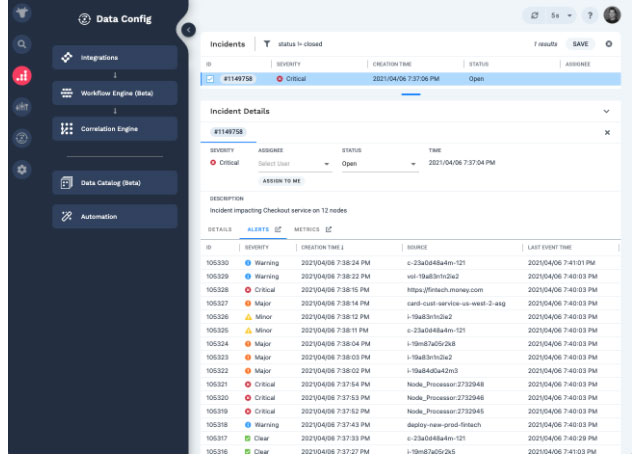This screenshot has height=466, width=644.
Task: Close the incident #1149758 detail tab
Action: click(x=607, y=132)
